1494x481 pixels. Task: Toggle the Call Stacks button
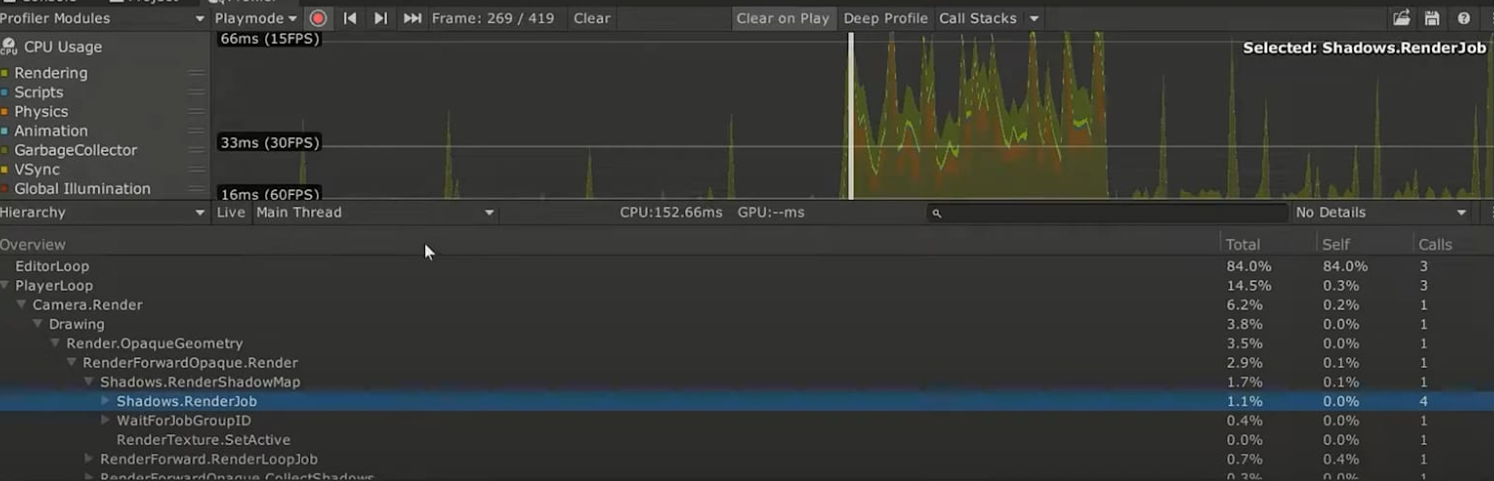point(977,18)
